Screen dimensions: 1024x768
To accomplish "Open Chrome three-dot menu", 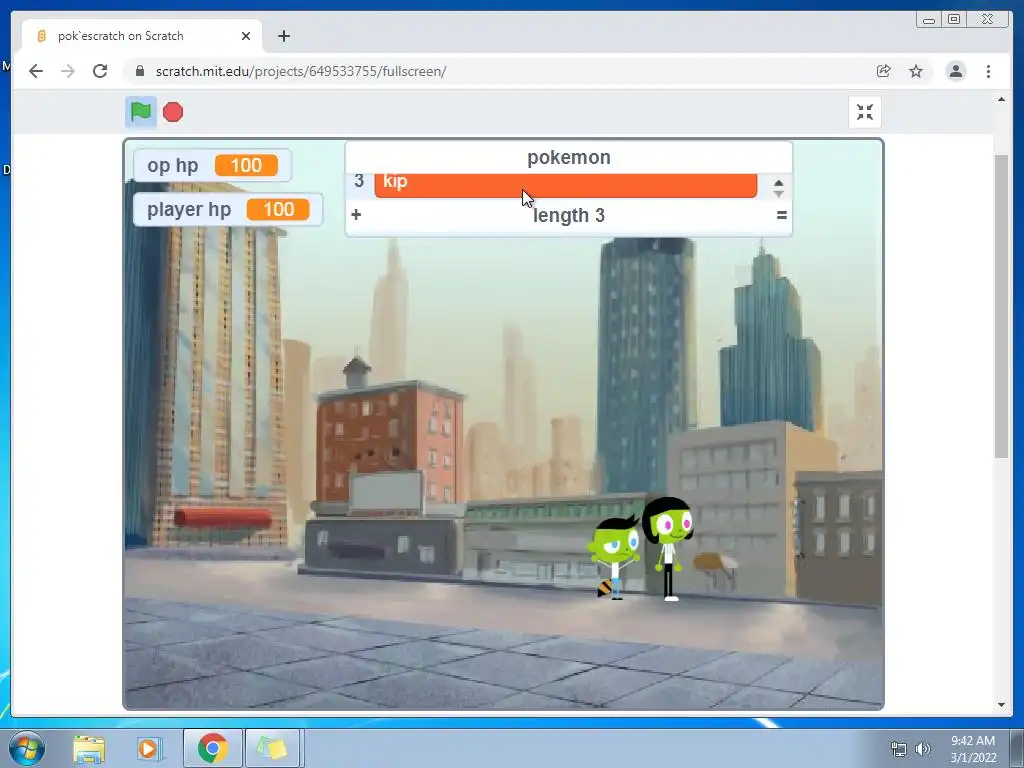I will pos(988,71).
